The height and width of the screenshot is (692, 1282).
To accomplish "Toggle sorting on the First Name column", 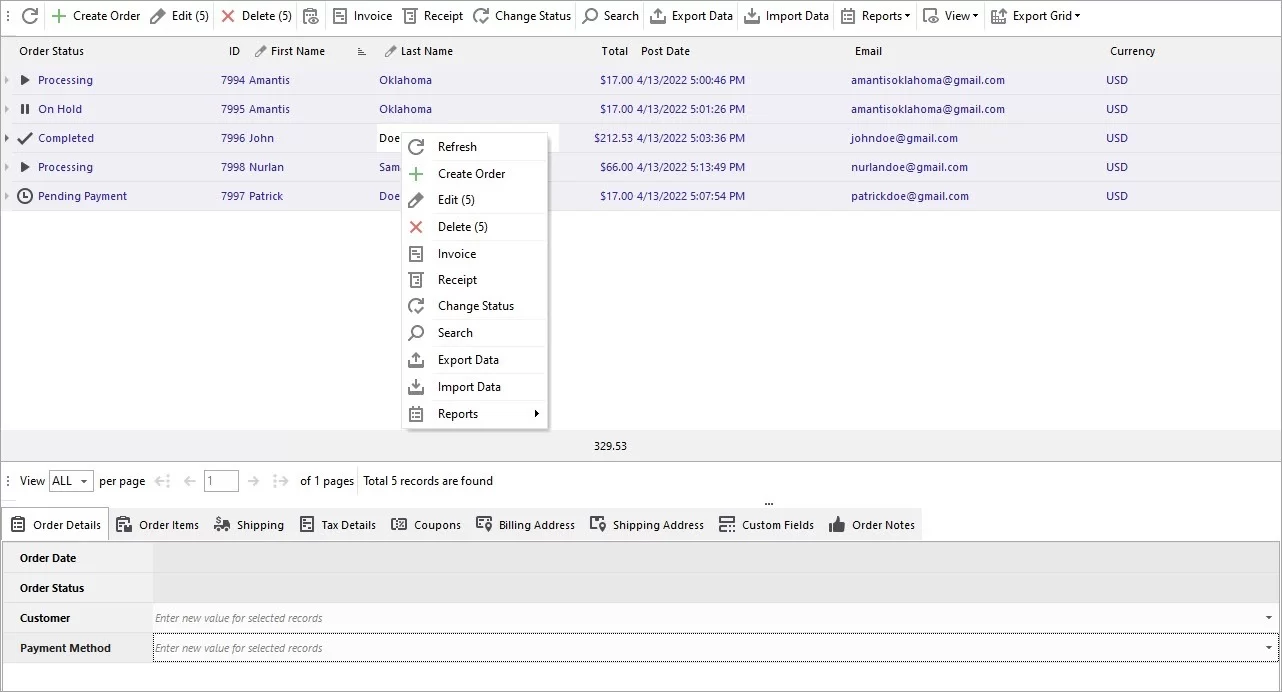I will coord(297,51).
